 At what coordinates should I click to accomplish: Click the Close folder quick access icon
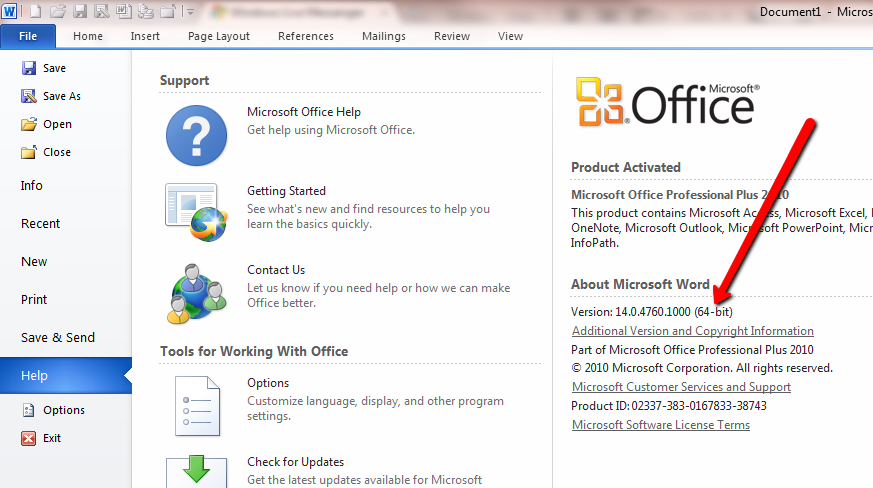[x=168, y=11]
